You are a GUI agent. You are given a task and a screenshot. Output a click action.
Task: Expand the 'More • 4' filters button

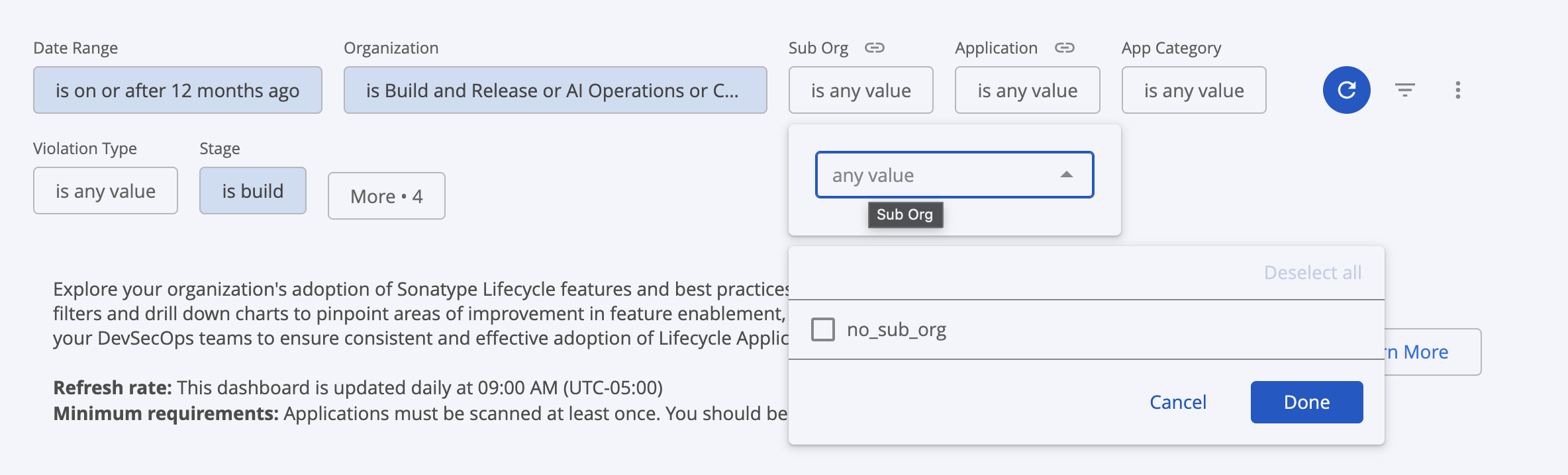coord(387,196)
